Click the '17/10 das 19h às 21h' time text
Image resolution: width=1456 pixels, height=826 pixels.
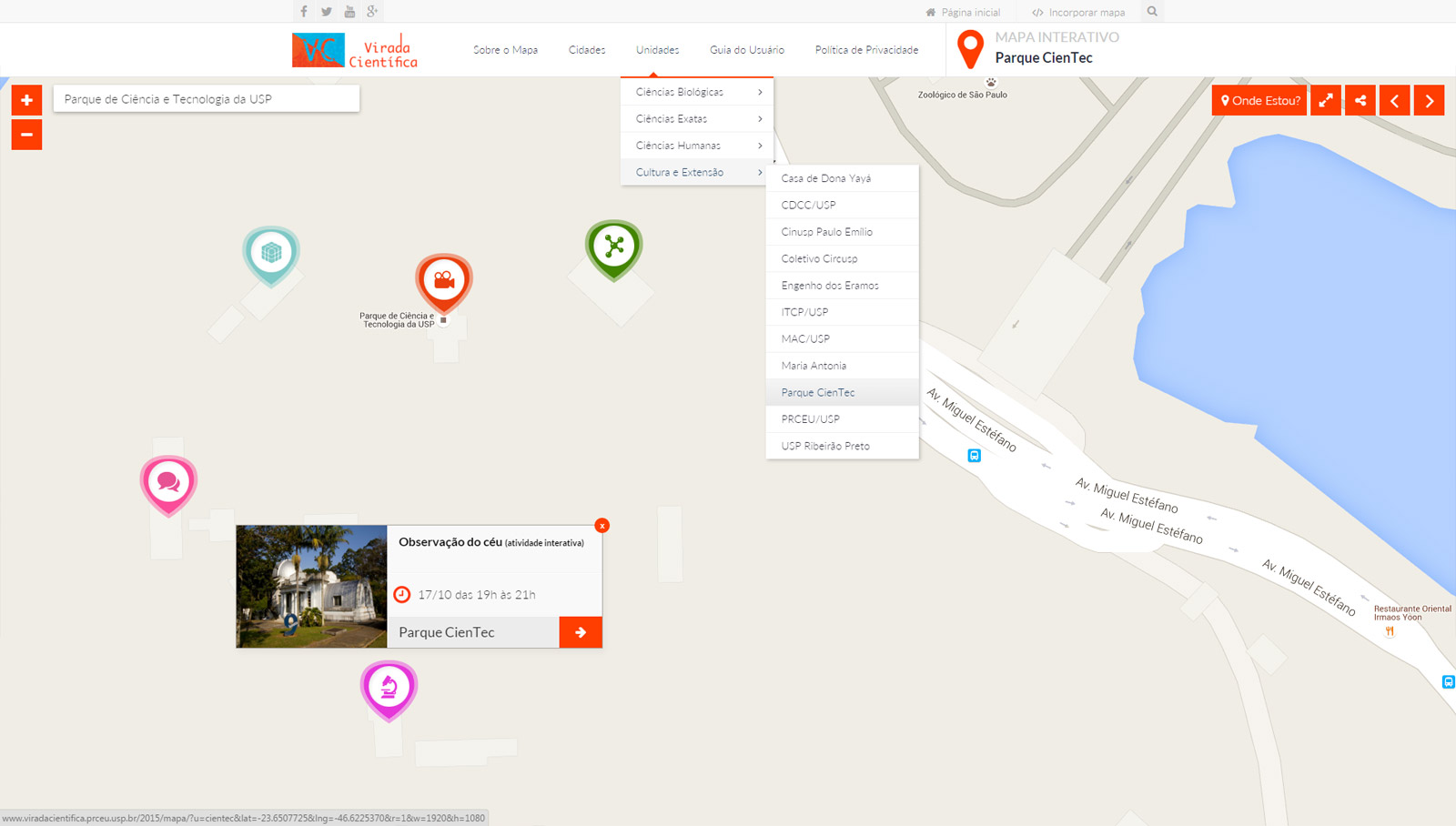476,595
